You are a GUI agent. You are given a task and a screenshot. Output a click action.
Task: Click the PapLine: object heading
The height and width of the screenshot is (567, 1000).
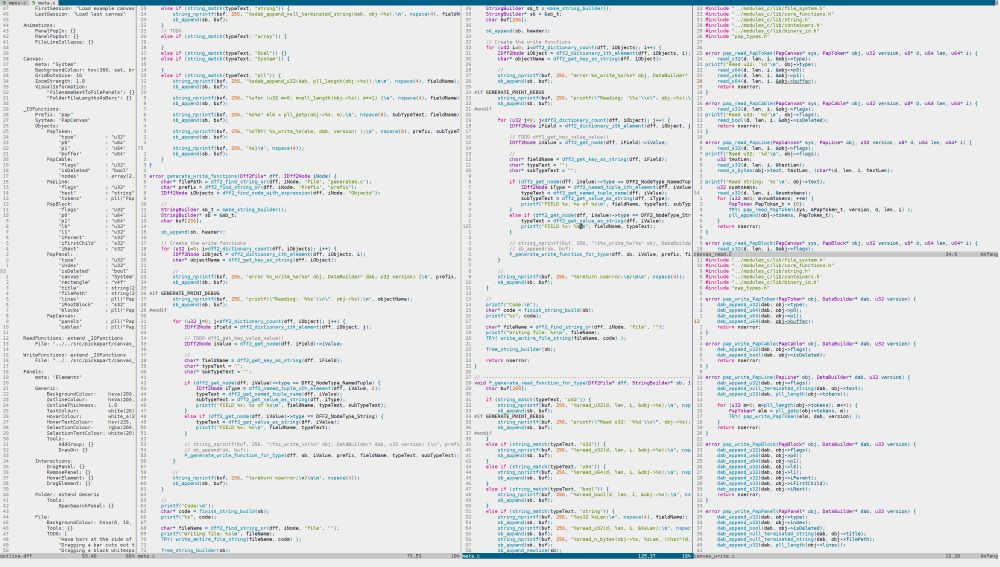(x=58, y=182)
